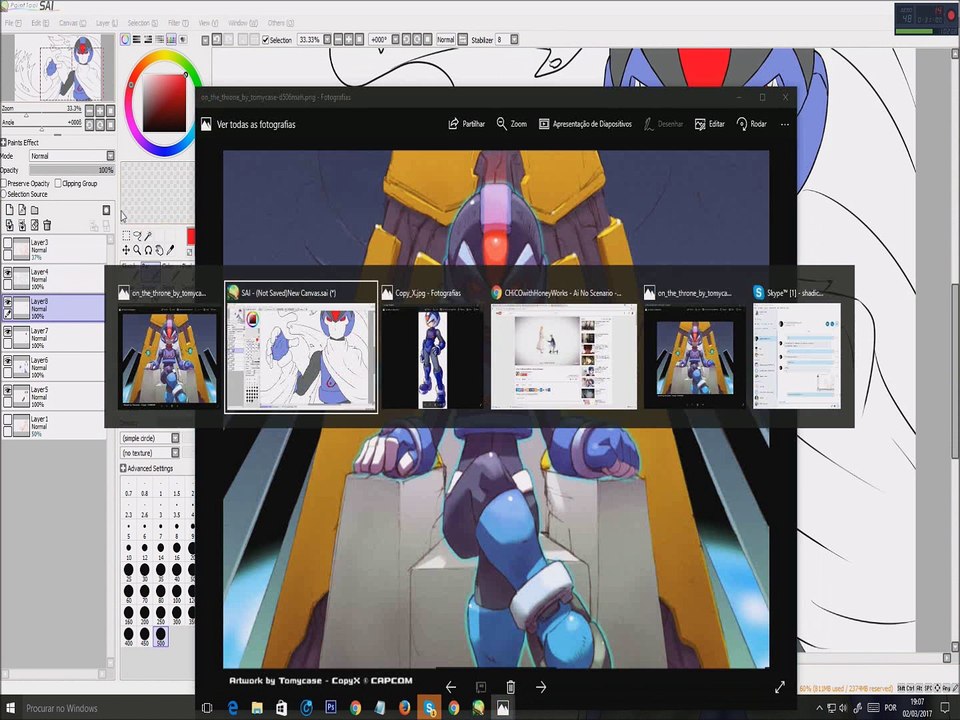Click the Editar button in Fotografias
This screenshot has width=960, height=720.
coord(710,124)
